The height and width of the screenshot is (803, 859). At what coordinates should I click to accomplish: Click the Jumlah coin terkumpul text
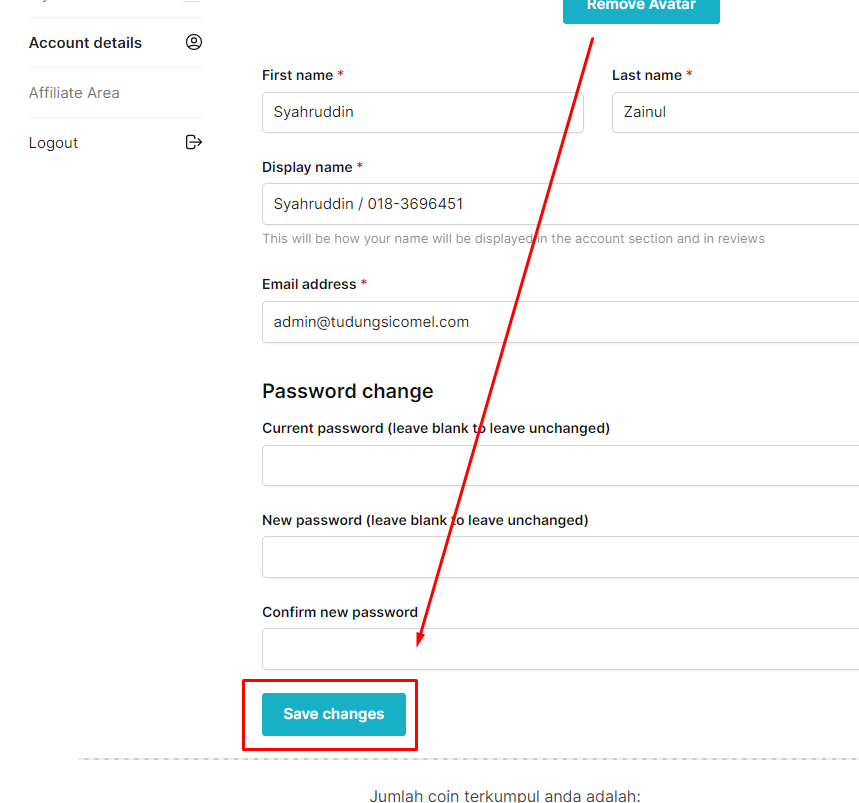click(505, 796)
